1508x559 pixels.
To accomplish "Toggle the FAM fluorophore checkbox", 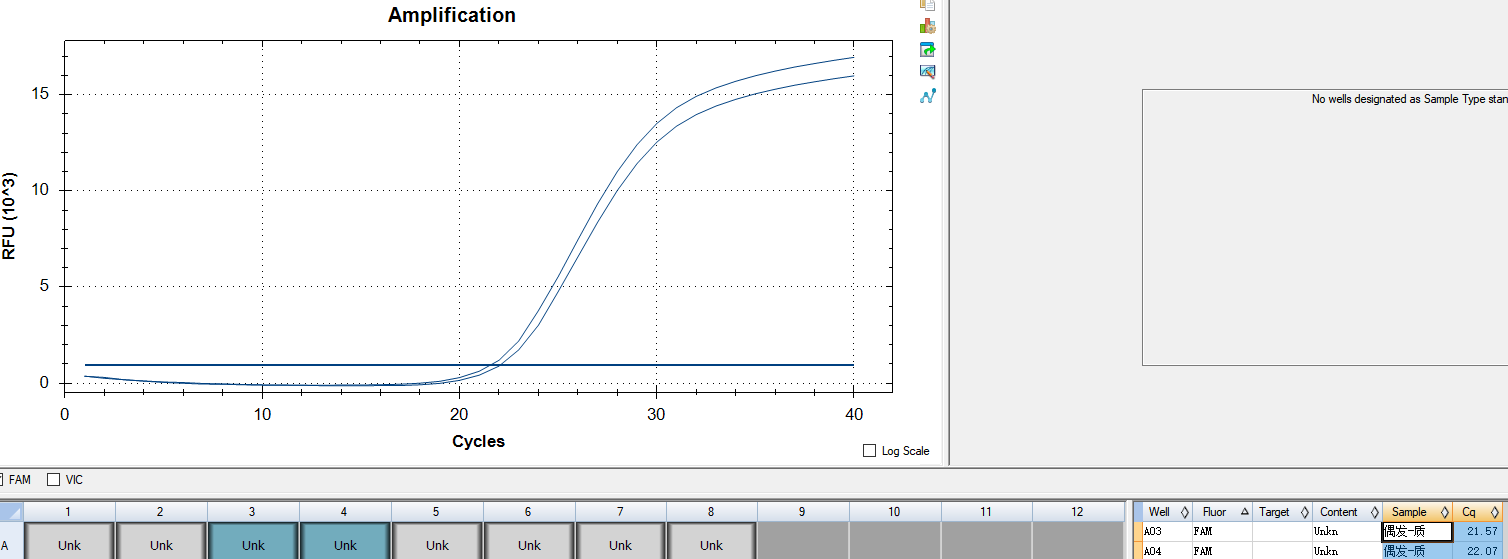I will [2, 480].
